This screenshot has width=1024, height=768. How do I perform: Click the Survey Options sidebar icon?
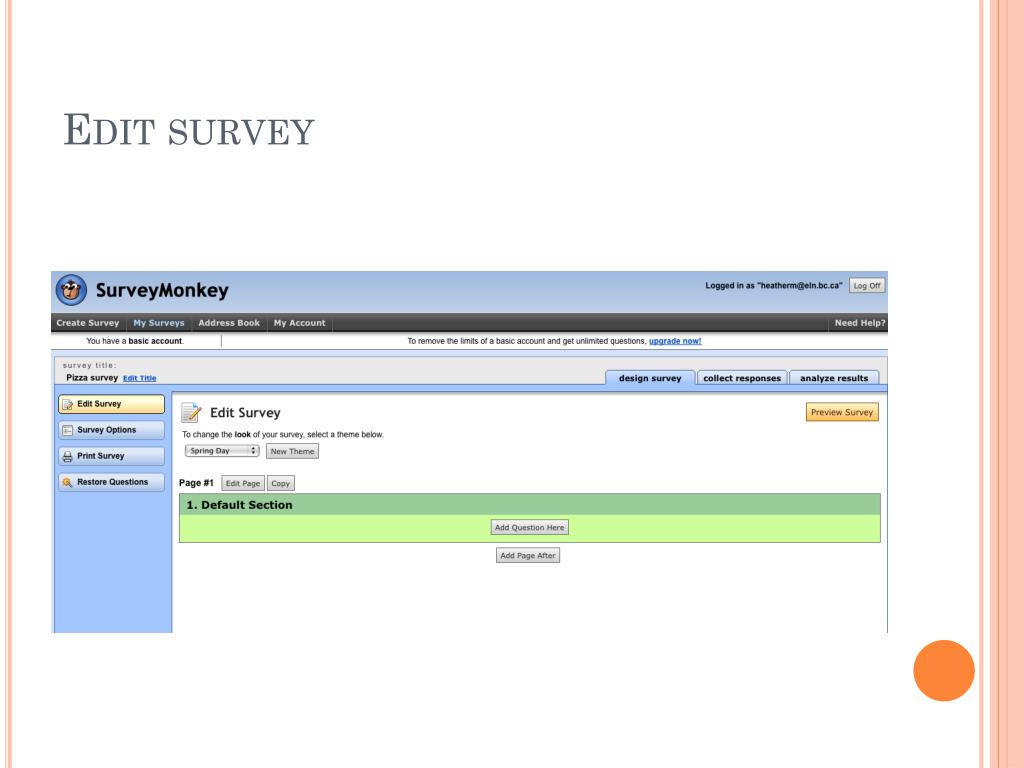coord(67,430)
